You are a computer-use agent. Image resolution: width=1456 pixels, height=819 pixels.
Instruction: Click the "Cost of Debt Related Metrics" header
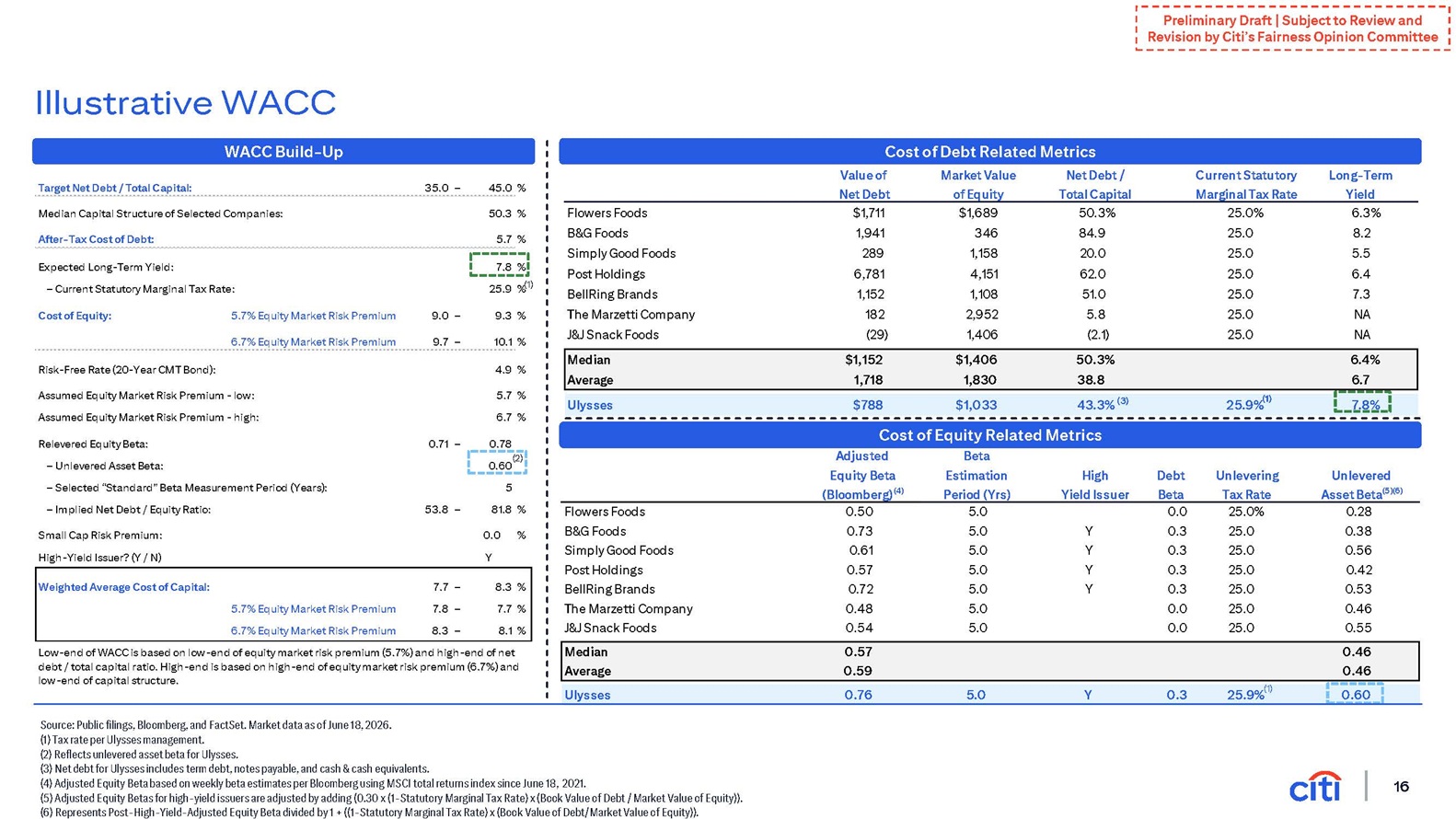pyautogui.click(x=989, y=152)
